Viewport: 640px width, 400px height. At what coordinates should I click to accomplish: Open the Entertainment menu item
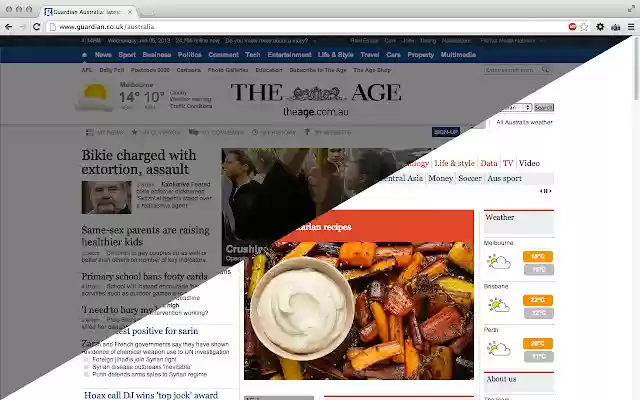point(289,55)
